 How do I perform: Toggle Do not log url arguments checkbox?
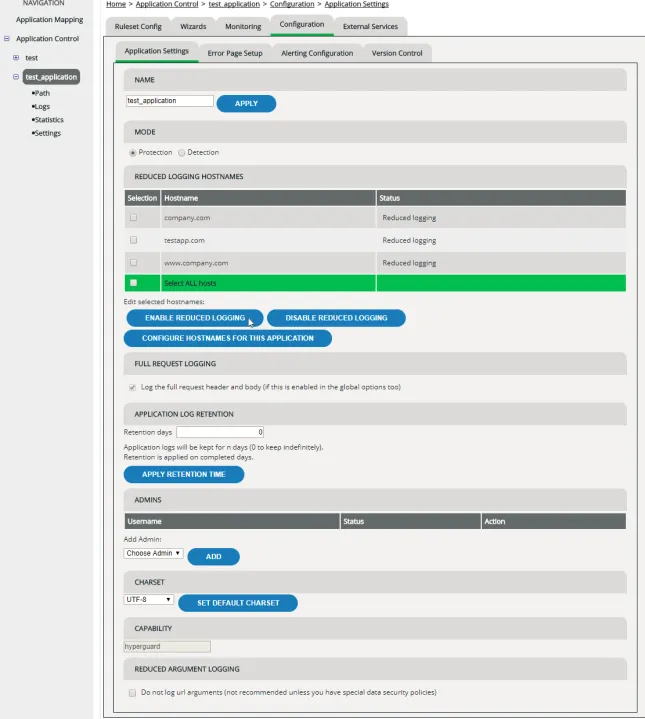132,693
